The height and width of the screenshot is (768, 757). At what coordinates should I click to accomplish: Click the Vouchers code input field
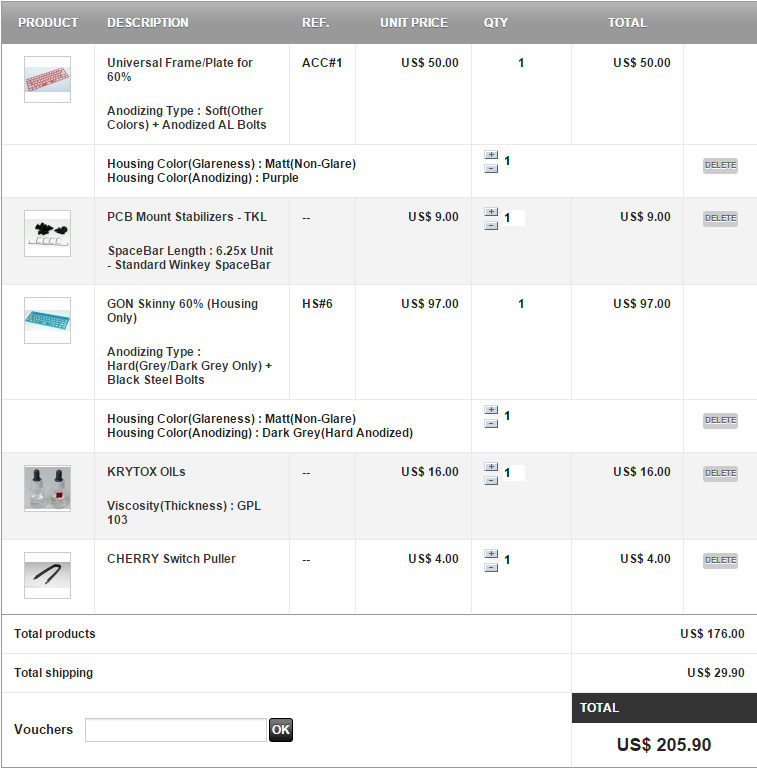point(176,730)
